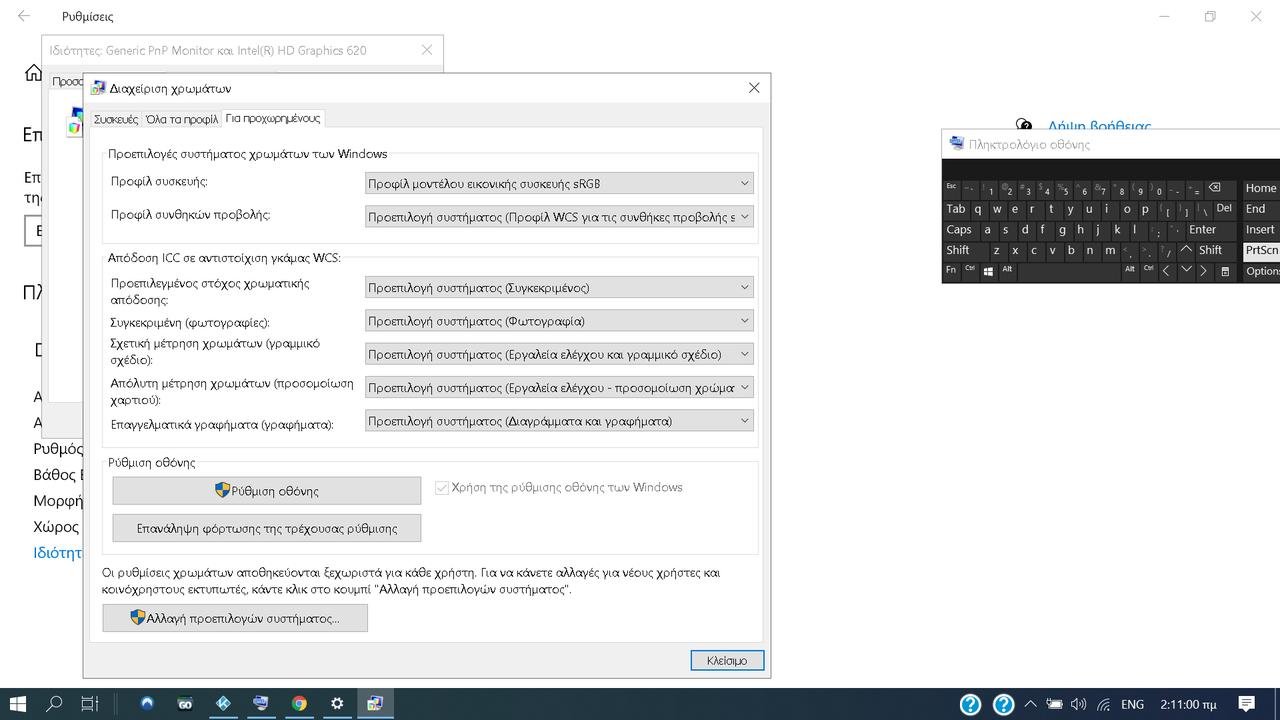
Task: Open the Προφίλ συσκευής dropdown
Action: click(559, 183)
